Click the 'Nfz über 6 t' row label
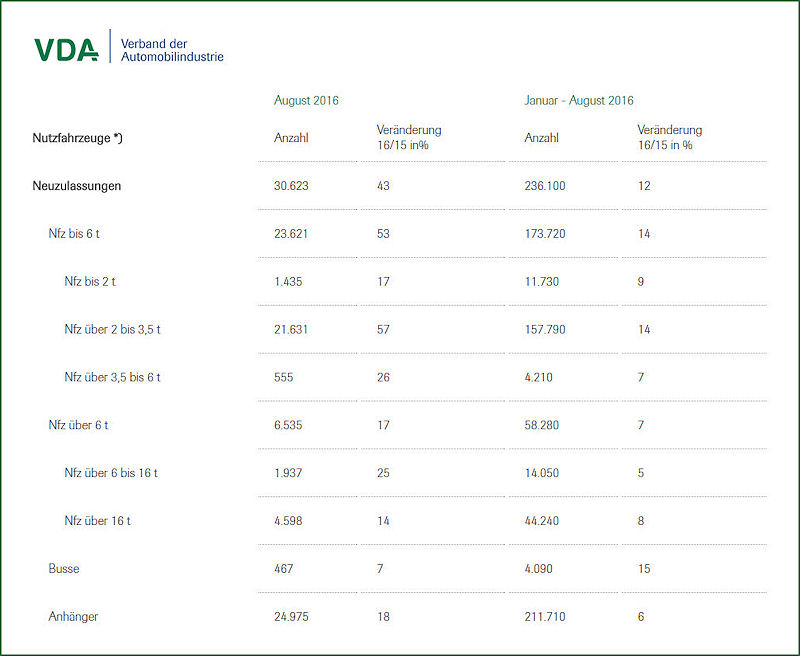This screenshot has width=800, height=656. [78, 425]
